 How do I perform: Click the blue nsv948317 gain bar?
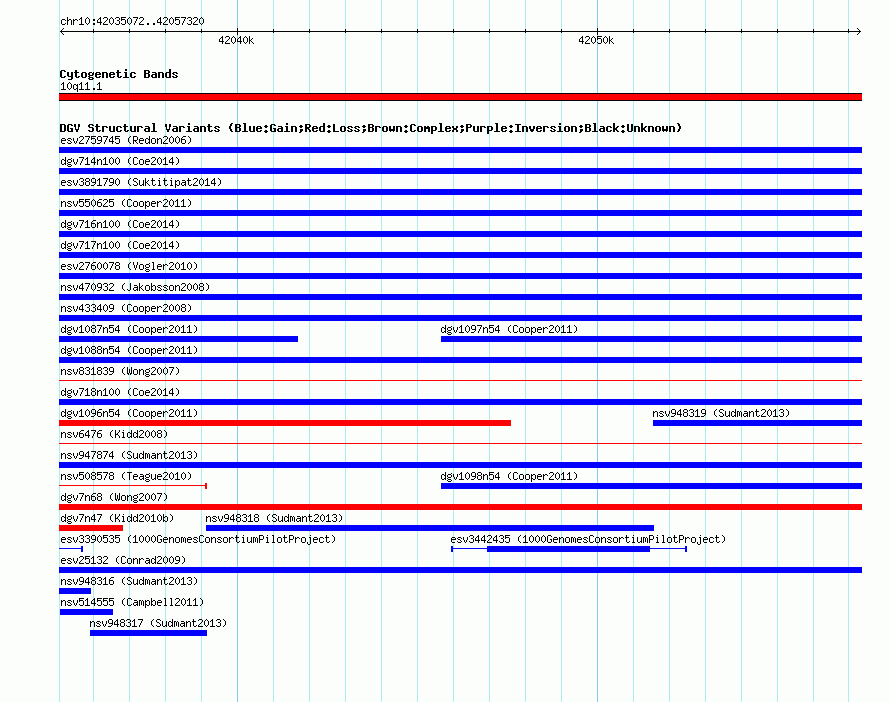148,633
